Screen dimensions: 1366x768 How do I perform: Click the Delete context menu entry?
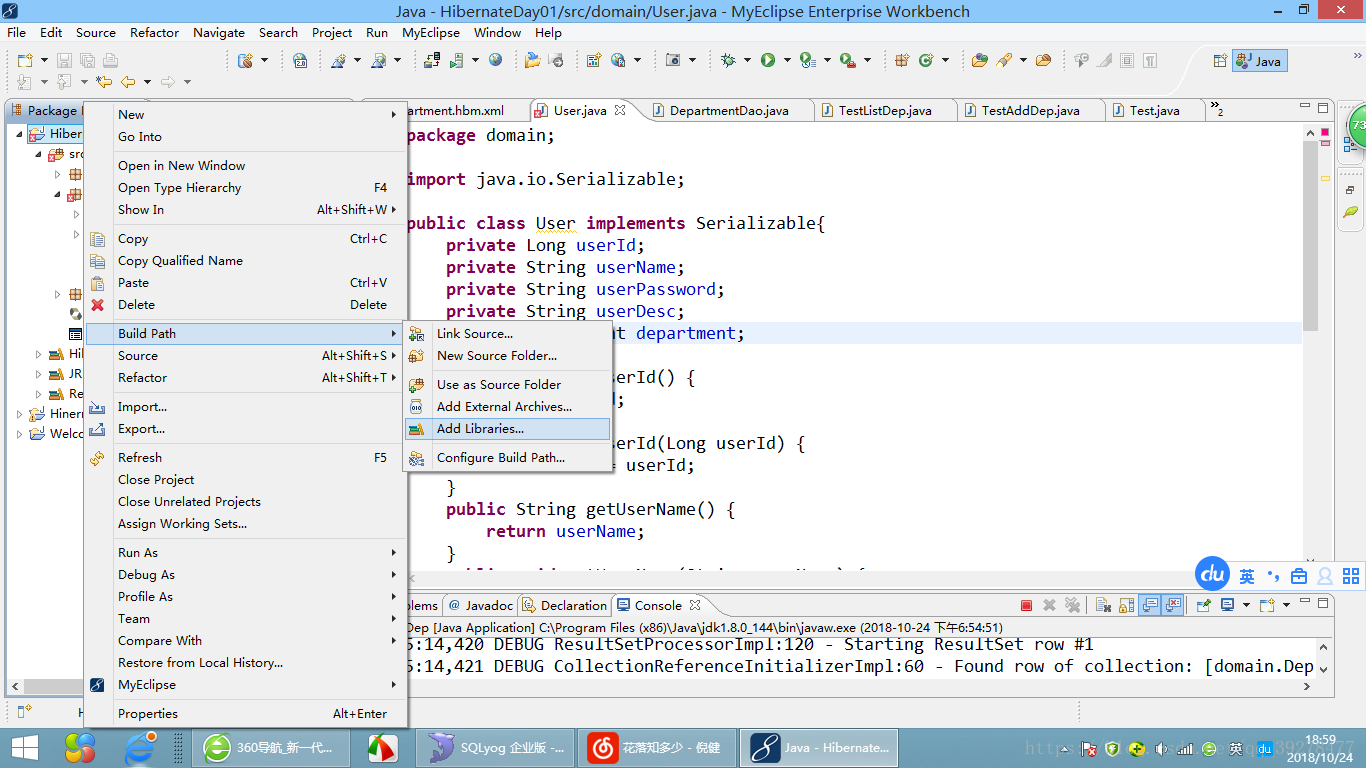tap(245, 305)
